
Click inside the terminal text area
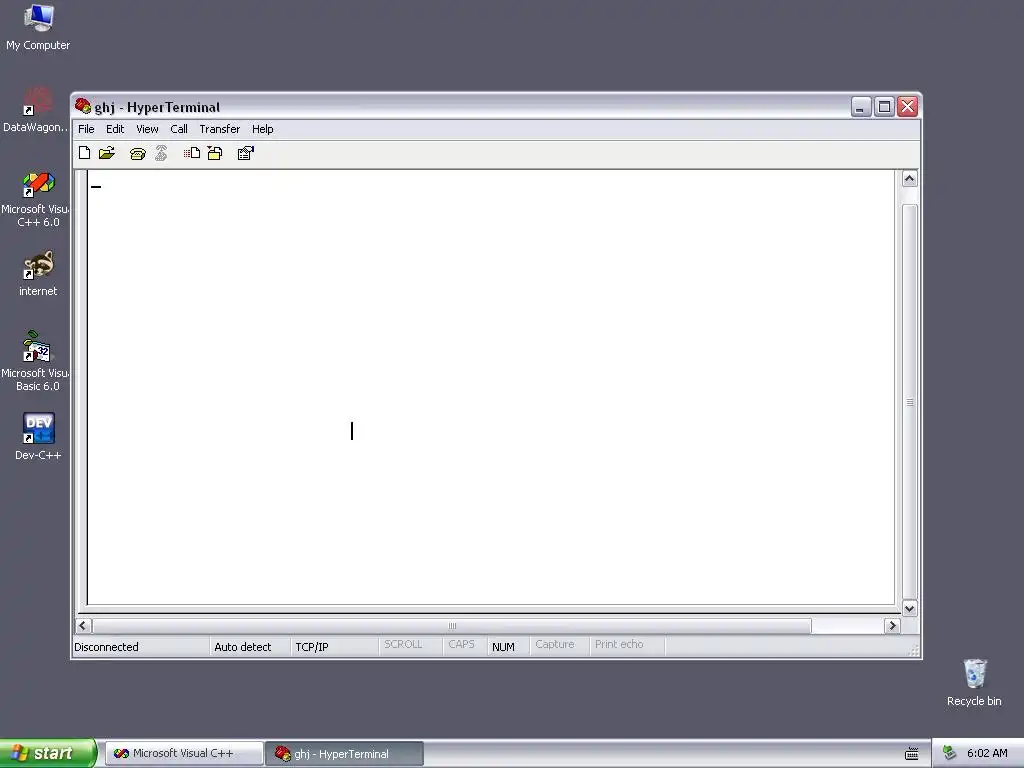click(x=490, y=387)
